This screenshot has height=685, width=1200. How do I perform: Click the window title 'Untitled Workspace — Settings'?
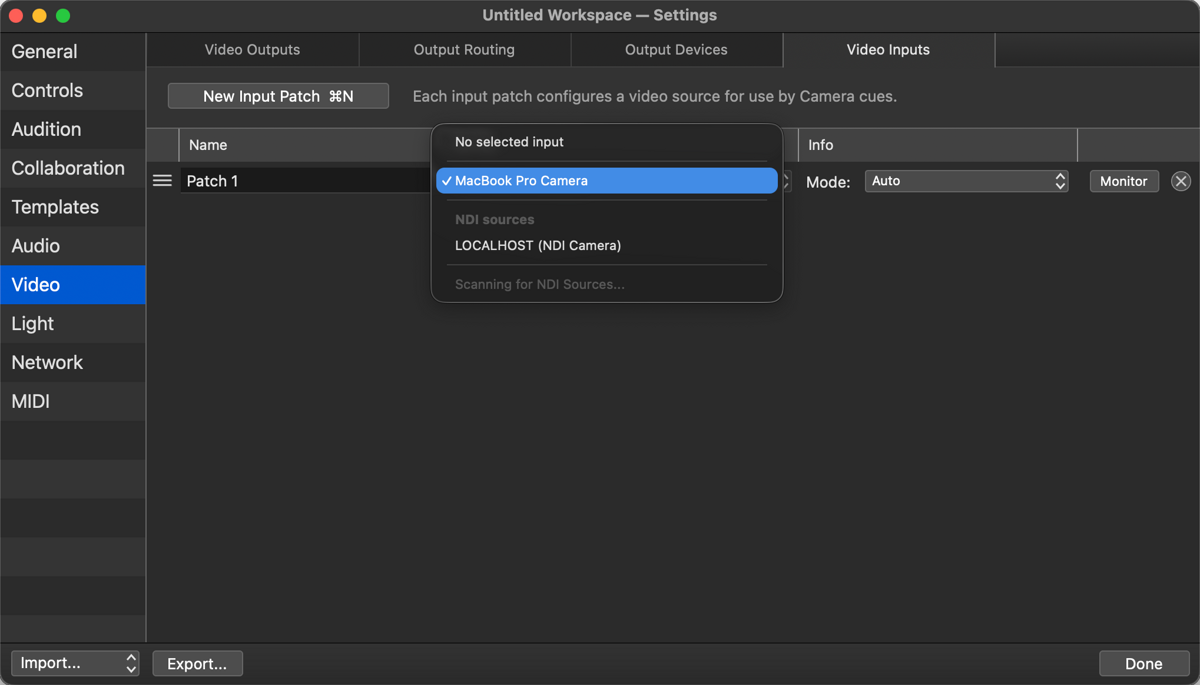[x=600, y=15]
